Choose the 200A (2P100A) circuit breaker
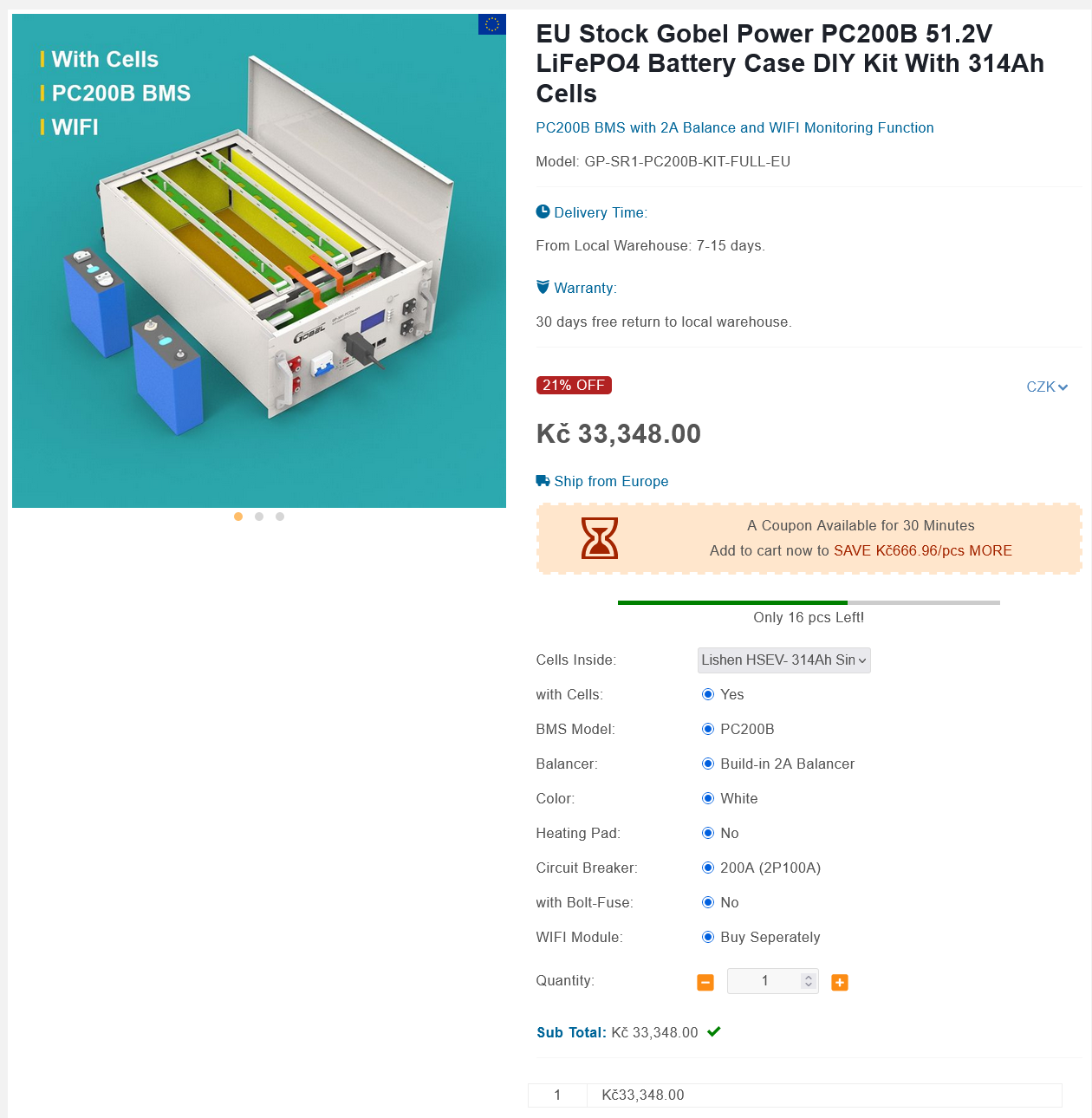The height and width of the screenshot is (1118, 1092). 708,868
